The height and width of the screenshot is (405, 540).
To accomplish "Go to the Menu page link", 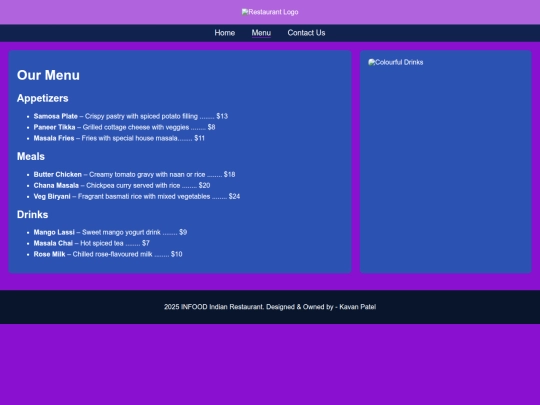I will point(261,33).
